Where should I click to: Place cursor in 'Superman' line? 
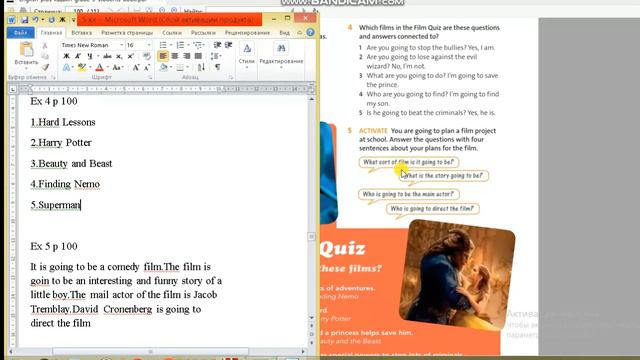(x=56, y=205)
